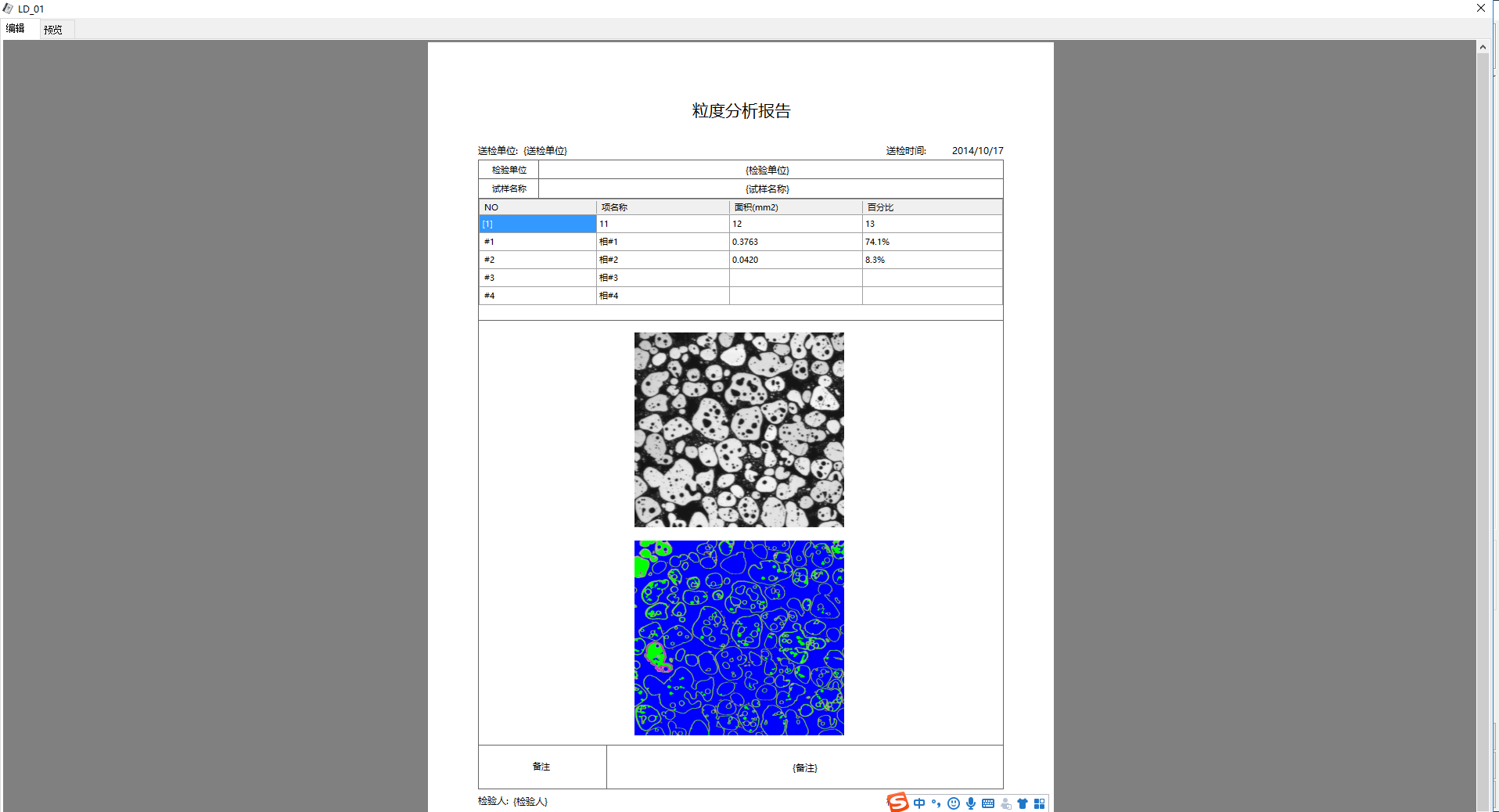This screenshot has height=812, width=1499.
Task: Click the Sogou account user icon
Action: (1005, 803)
